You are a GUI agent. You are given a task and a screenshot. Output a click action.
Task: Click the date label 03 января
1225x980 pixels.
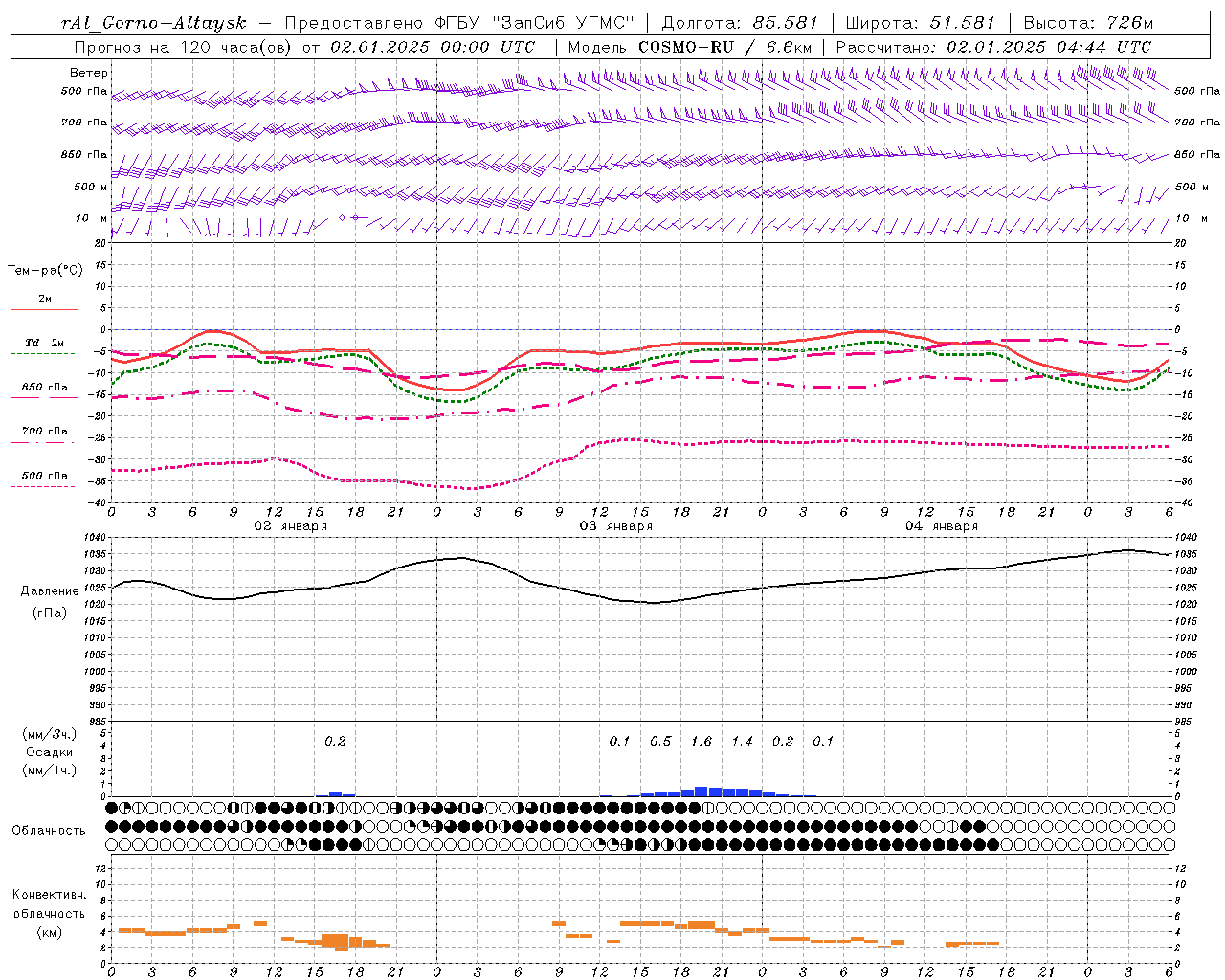click(616, 525)
